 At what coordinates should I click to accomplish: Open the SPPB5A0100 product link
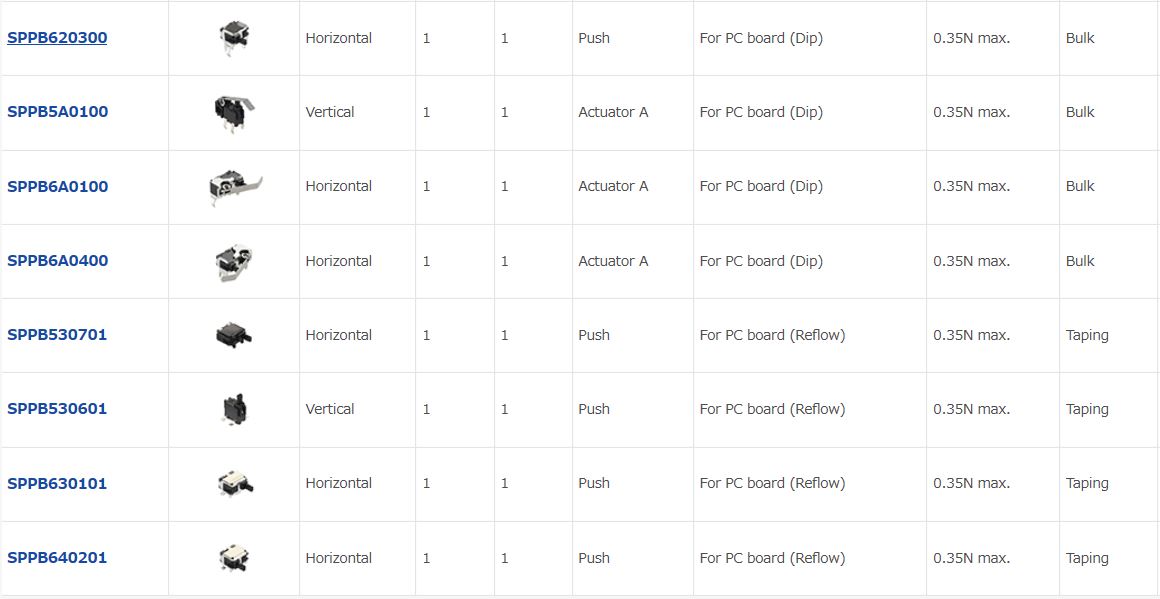pos(58,112)
